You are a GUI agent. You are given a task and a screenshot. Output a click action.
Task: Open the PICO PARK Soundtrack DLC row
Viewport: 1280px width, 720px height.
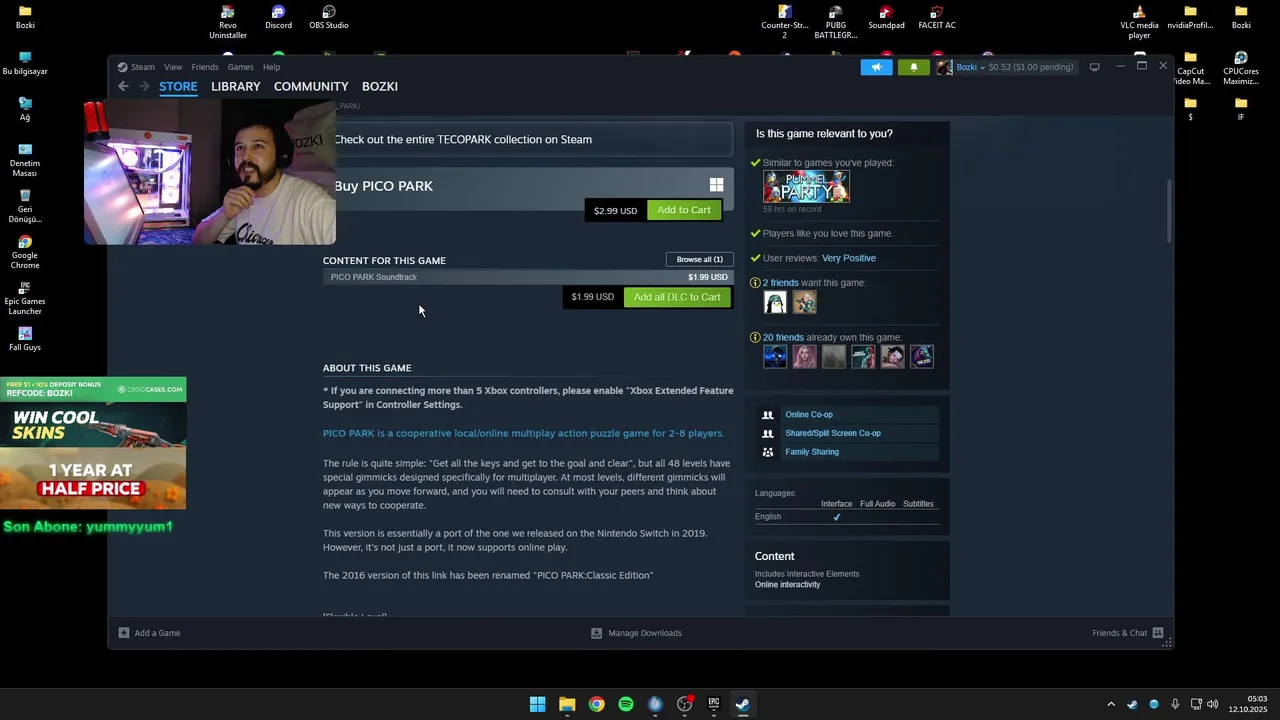[528, 277]
